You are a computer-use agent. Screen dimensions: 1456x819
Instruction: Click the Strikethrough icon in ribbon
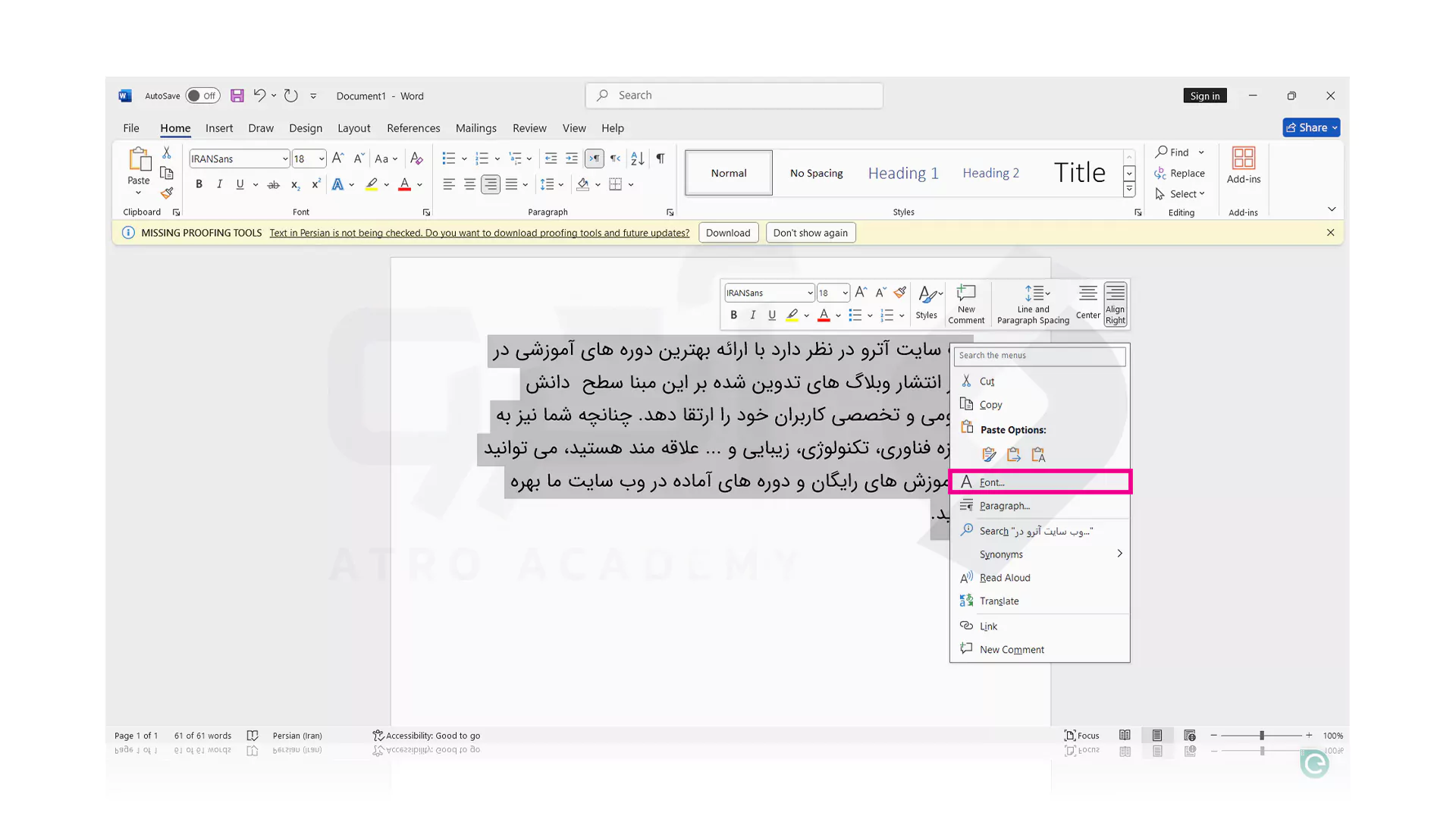click(274, 184)
